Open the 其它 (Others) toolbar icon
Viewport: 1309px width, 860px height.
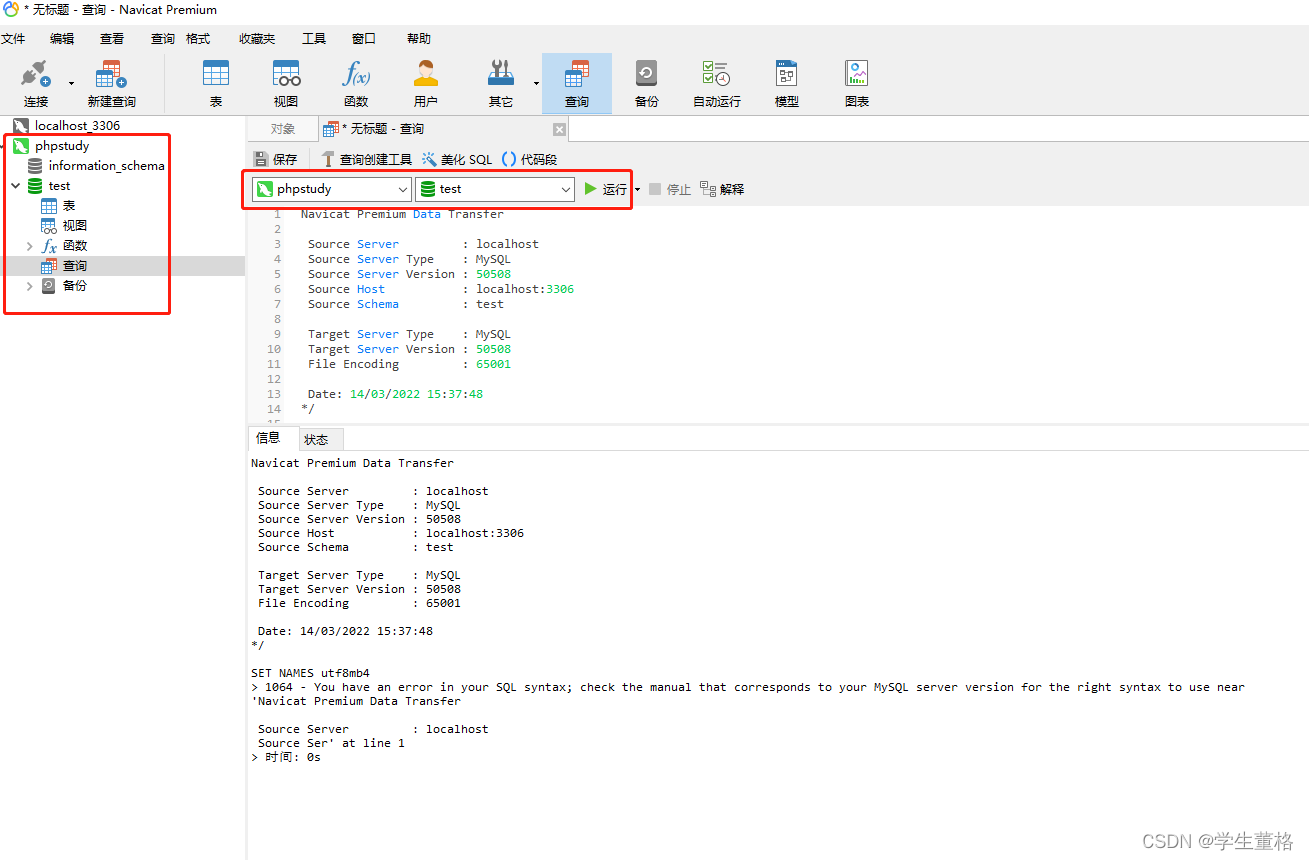click(501, 82)
